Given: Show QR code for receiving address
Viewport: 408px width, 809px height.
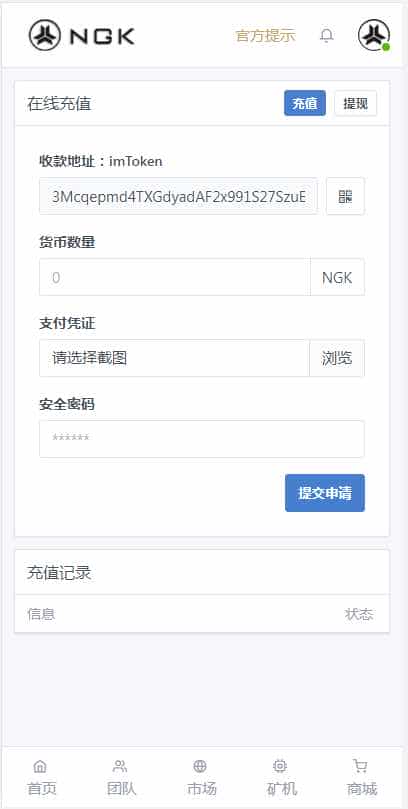Looking at the screenshot, I should click(345, 196).
